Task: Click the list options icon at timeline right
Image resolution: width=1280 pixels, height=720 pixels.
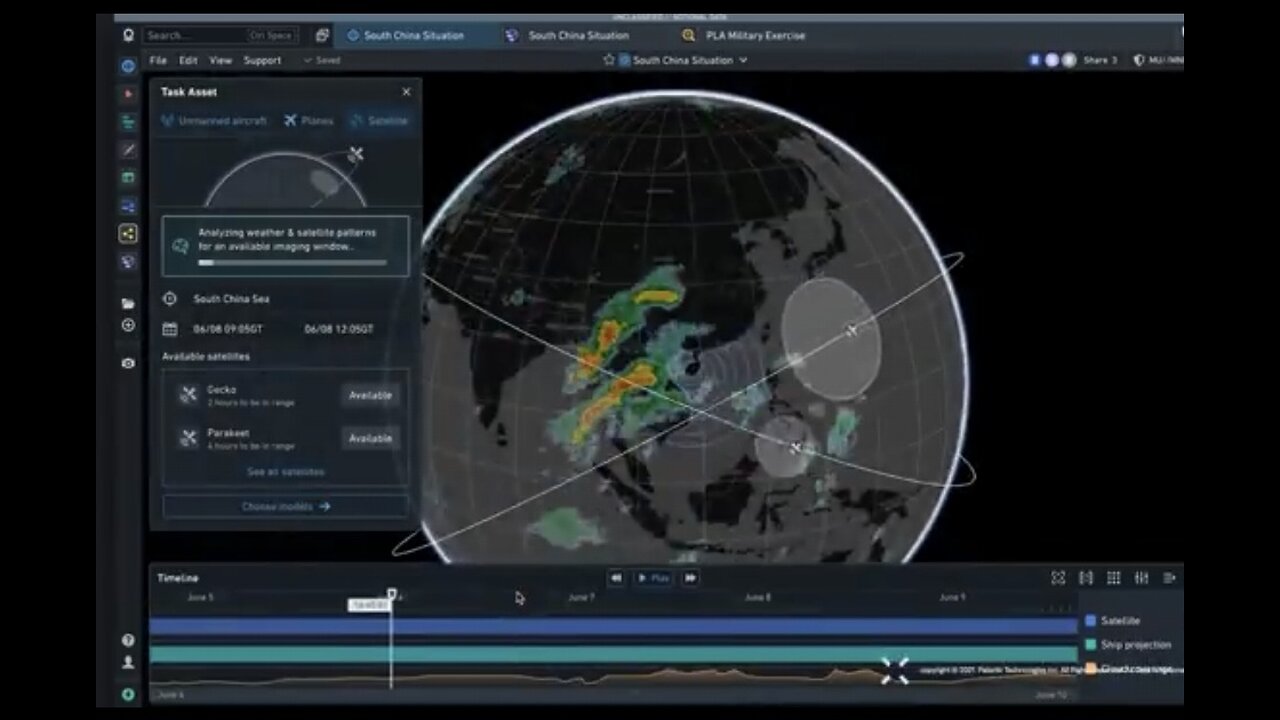Action: click(1169, 578)
